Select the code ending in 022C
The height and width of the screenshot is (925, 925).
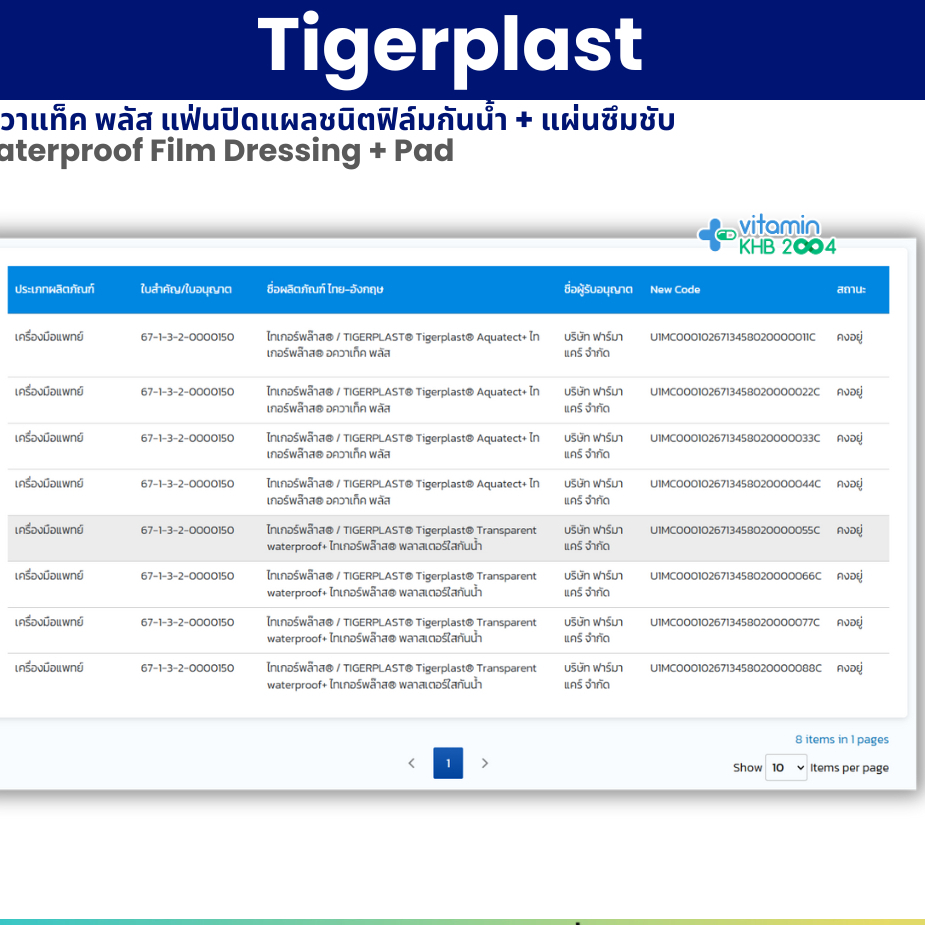tap(734, 392)
